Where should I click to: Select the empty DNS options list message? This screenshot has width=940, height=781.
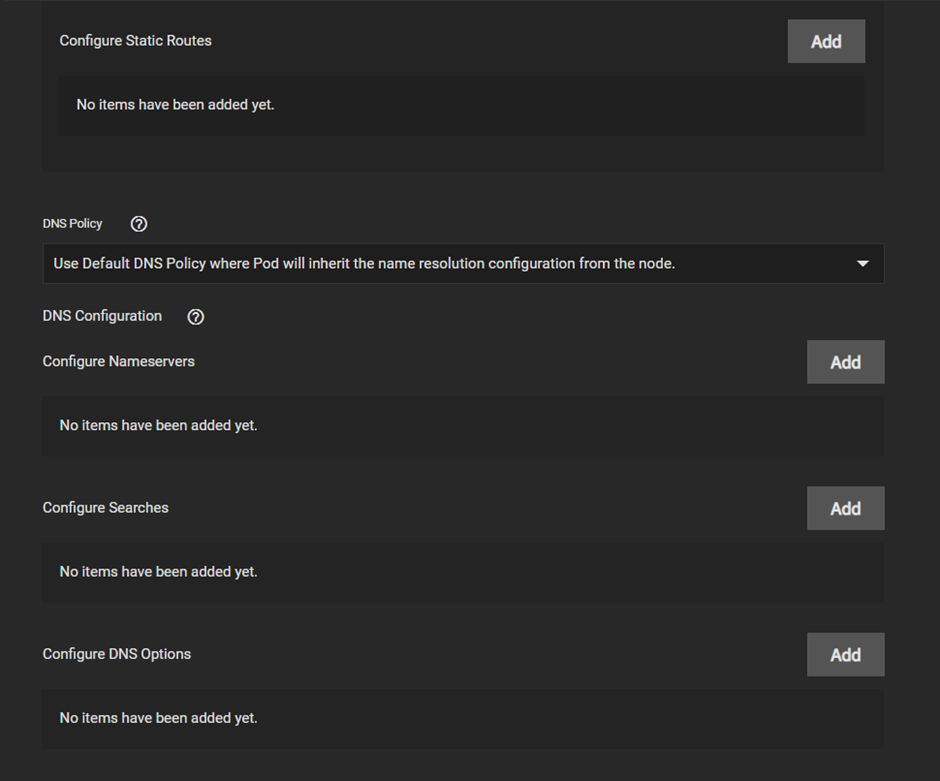pos(159,718)
